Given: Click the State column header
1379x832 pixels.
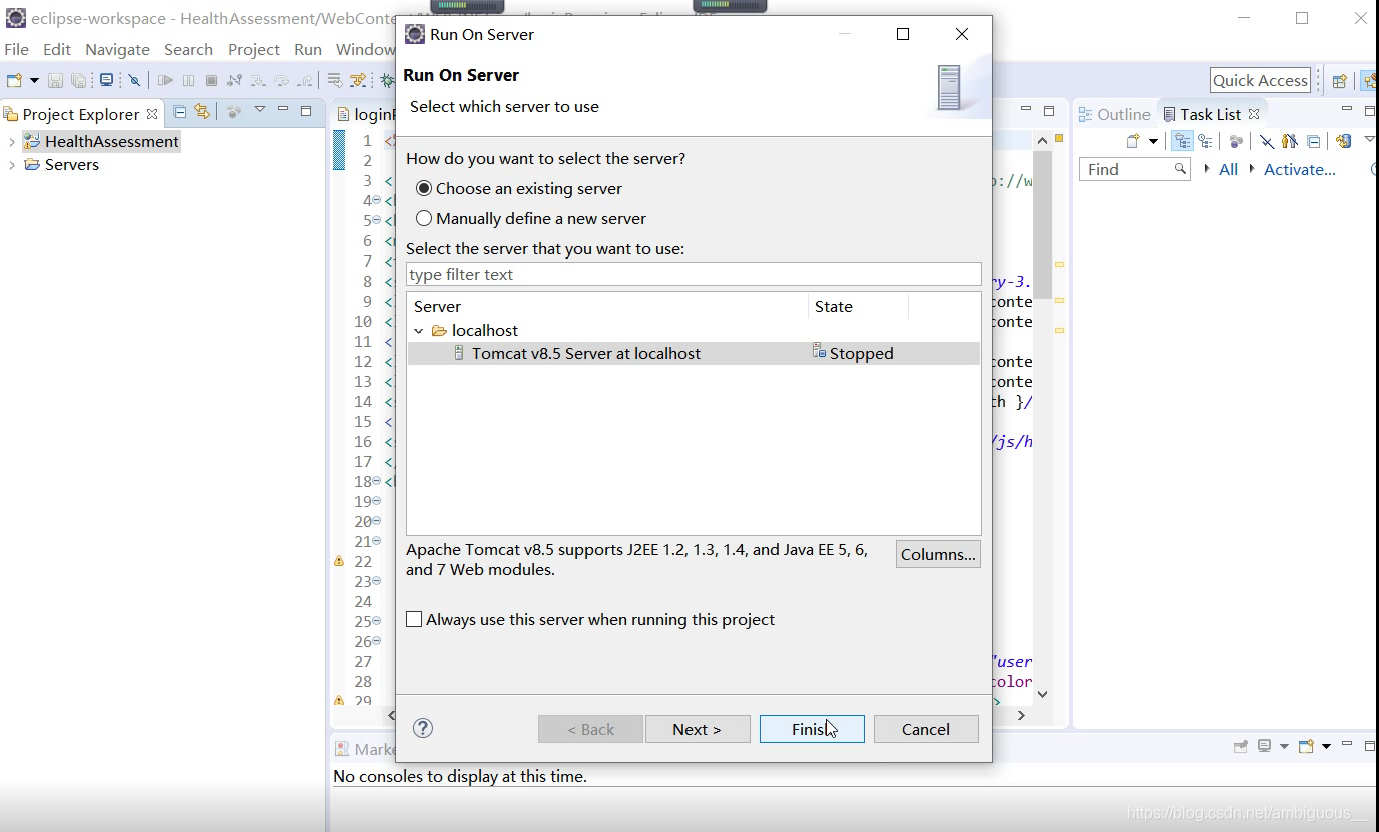Looking at the screenshot, I should (x=858, y=306).
